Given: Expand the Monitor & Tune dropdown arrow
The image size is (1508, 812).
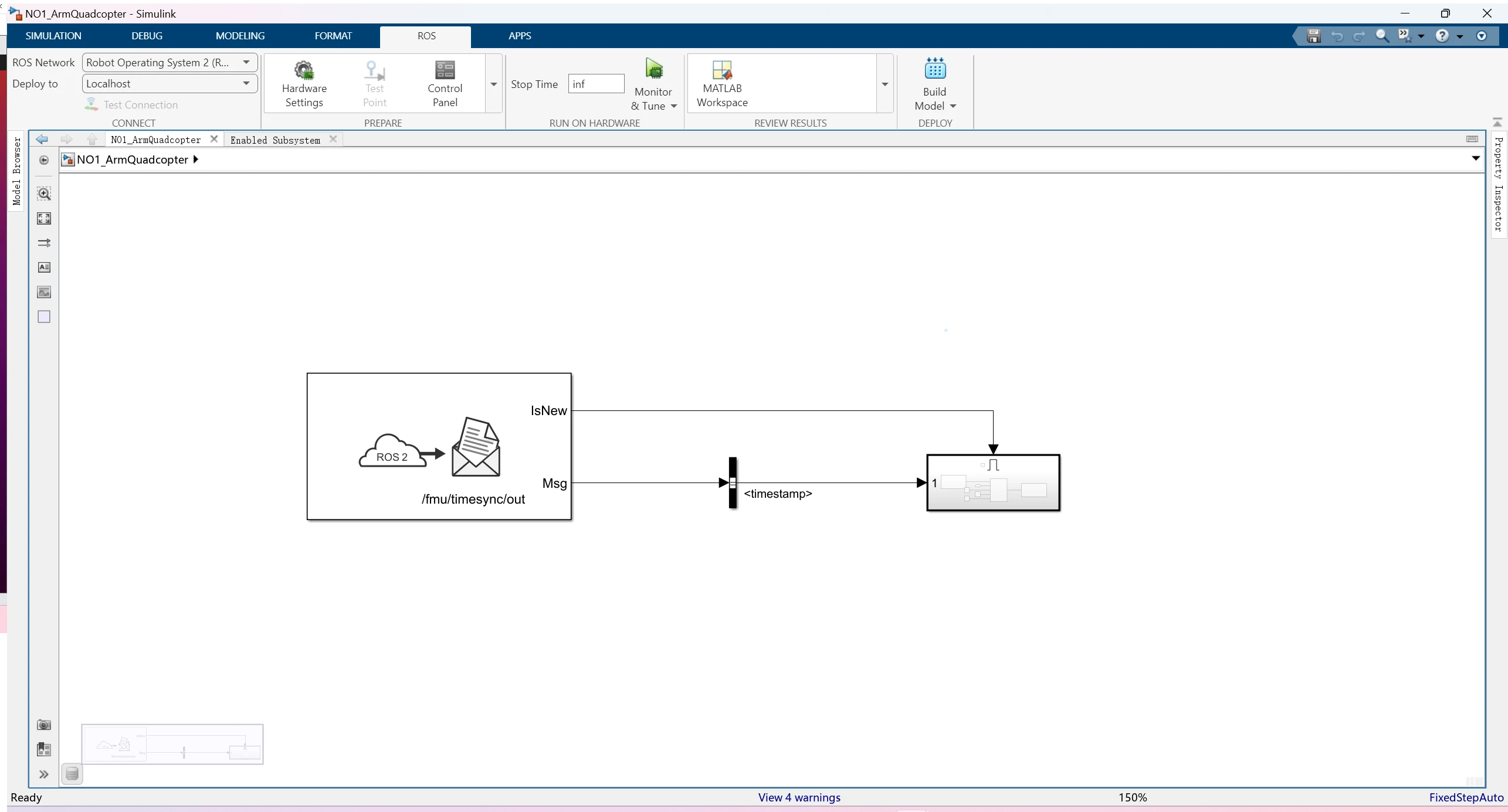Looking at the screenshot, I should pos(674,106).
